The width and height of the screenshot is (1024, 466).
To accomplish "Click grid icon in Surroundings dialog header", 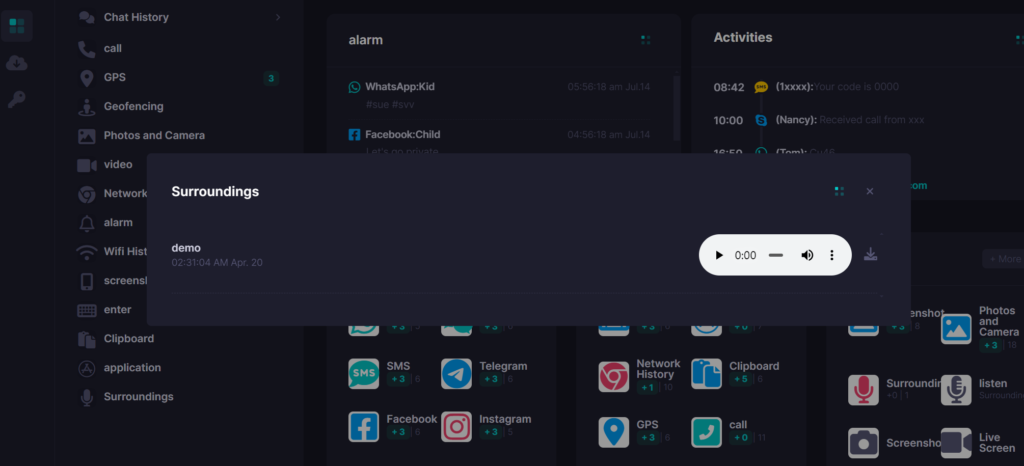I will pos(839,191).
